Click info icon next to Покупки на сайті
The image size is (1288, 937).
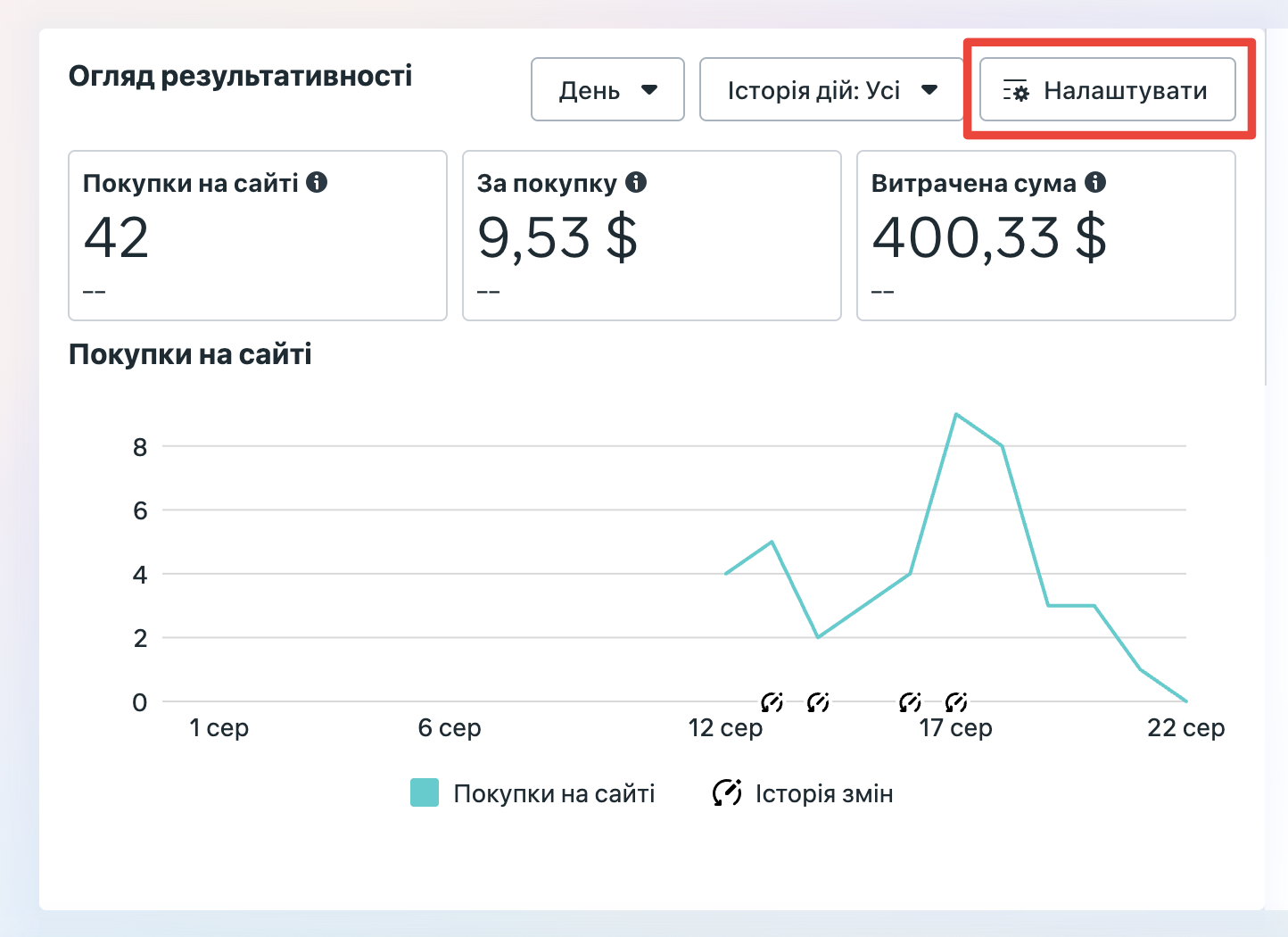317,182
